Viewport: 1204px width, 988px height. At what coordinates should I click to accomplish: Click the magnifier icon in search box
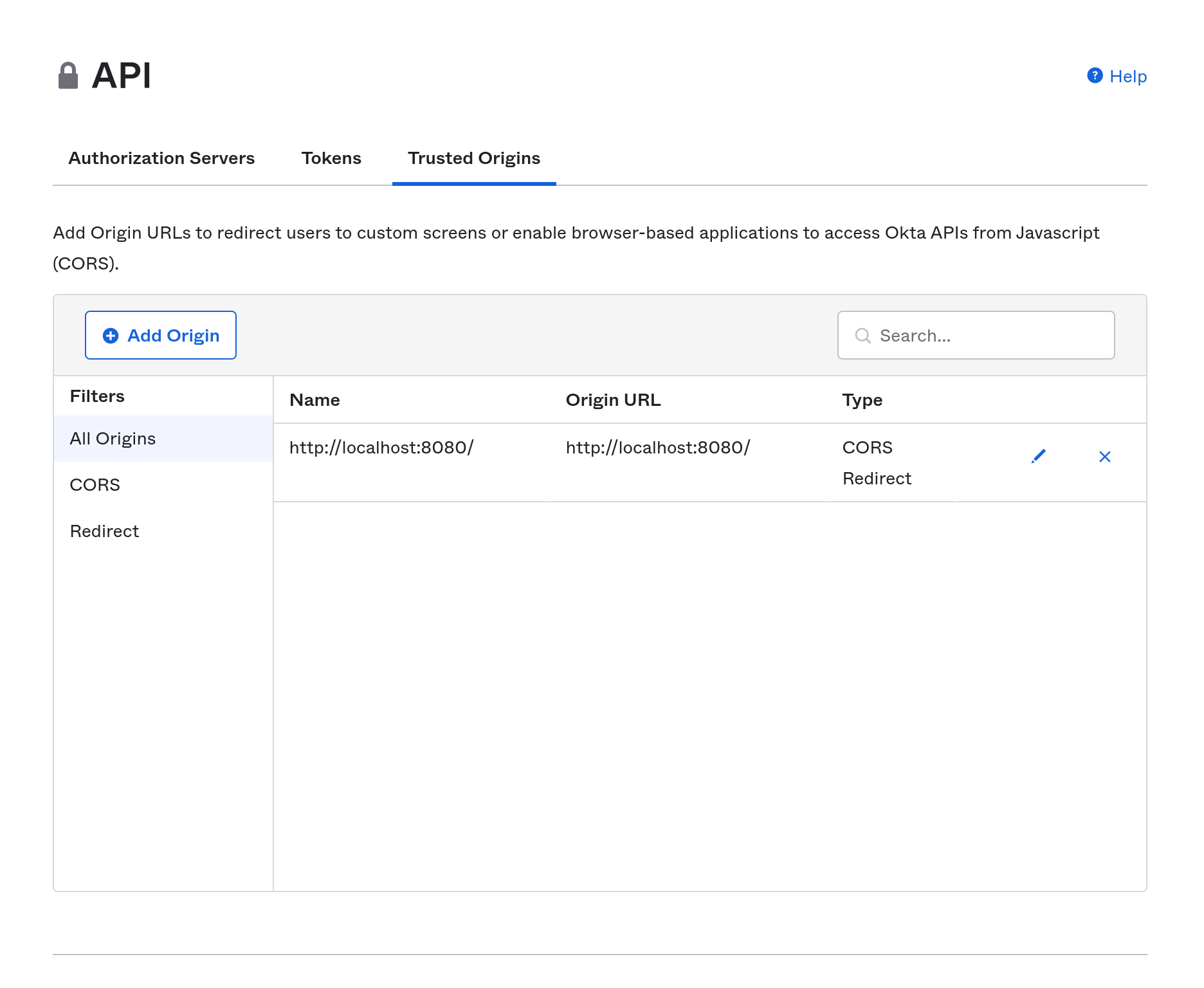coord(862,336)
